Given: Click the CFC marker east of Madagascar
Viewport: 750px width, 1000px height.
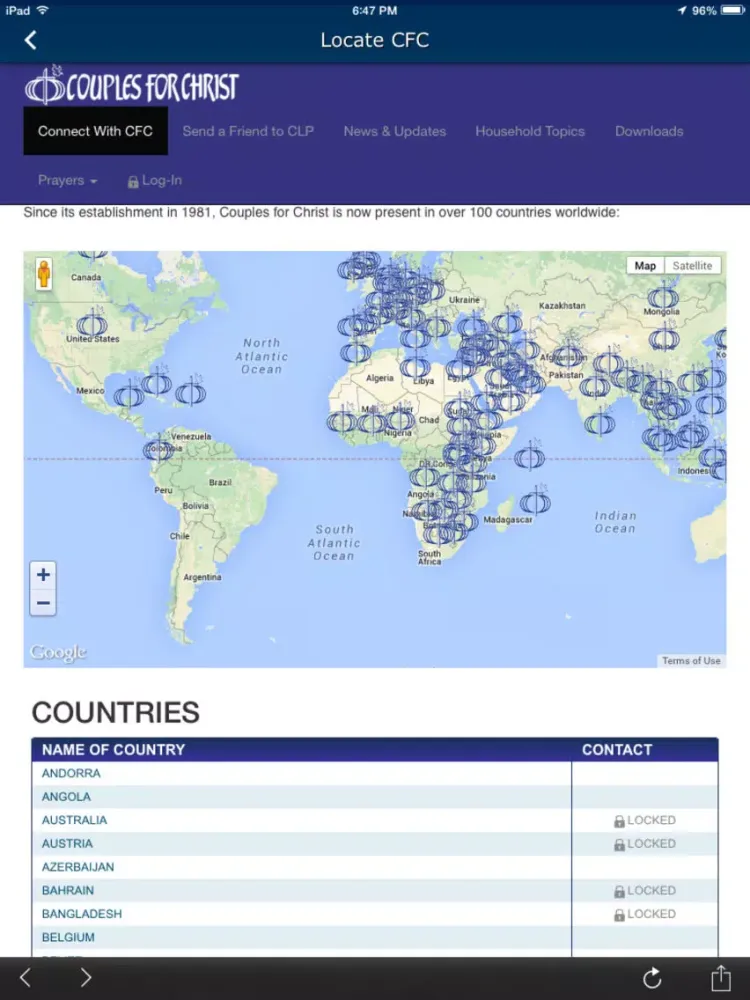Looking at the screenshot, I should click(x=534, y=501).
